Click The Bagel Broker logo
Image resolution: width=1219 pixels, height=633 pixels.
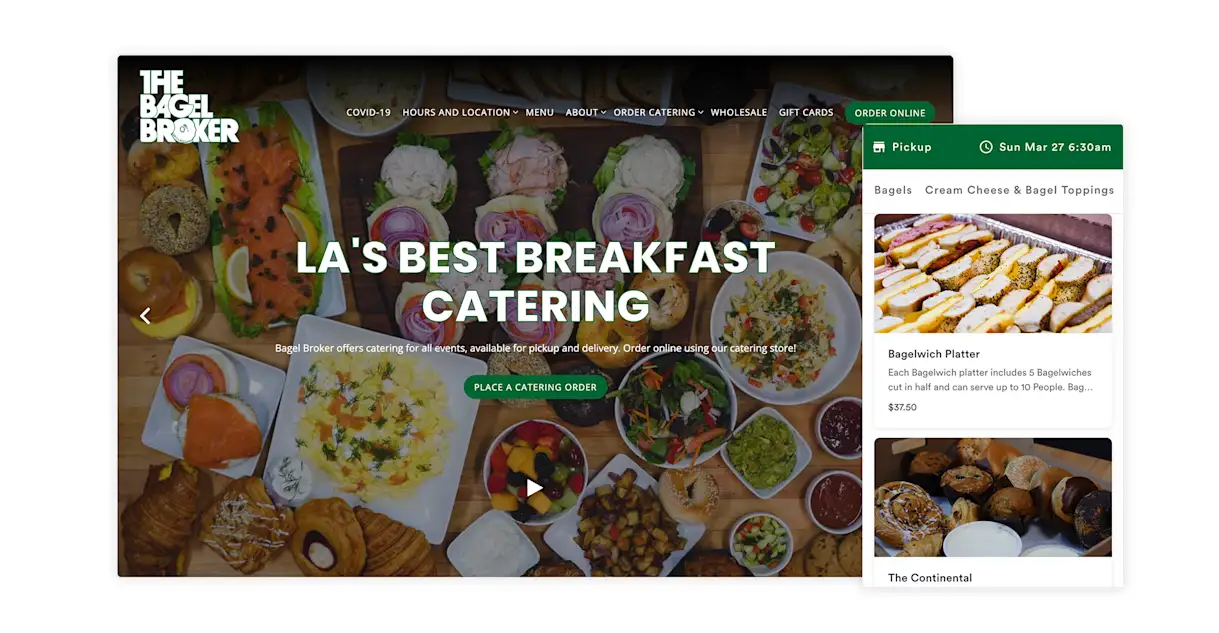(x=189, y=106)
